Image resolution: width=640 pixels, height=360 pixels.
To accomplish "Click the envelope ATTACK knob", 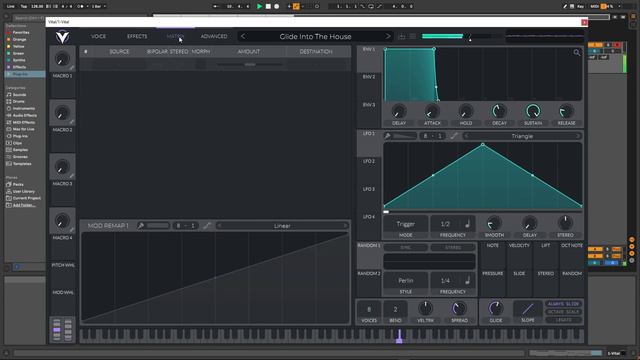I will tap(432, 111).
